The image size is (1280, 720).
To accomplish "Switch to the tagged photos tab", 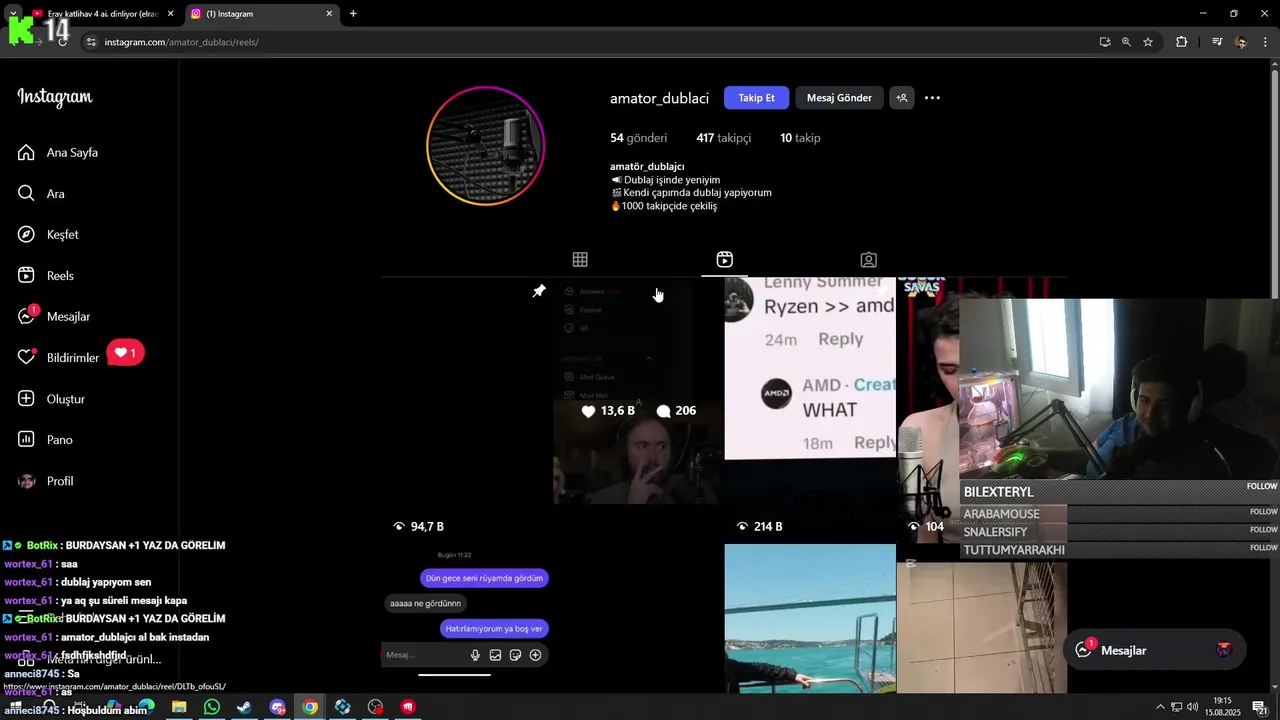I will pos(869,260).
